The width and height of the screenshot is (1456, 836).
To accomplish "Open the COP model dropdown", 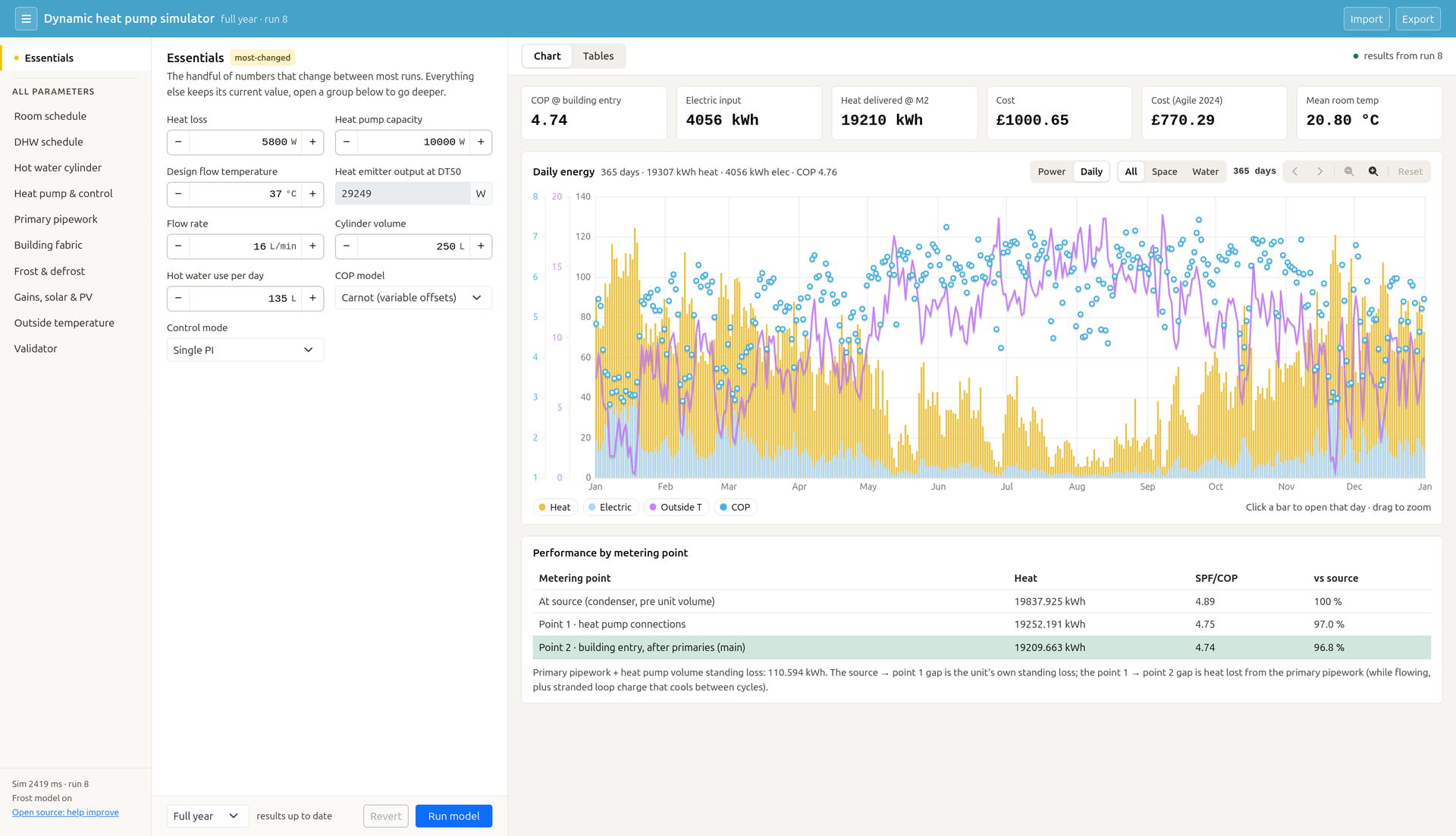I will [413, 298].
